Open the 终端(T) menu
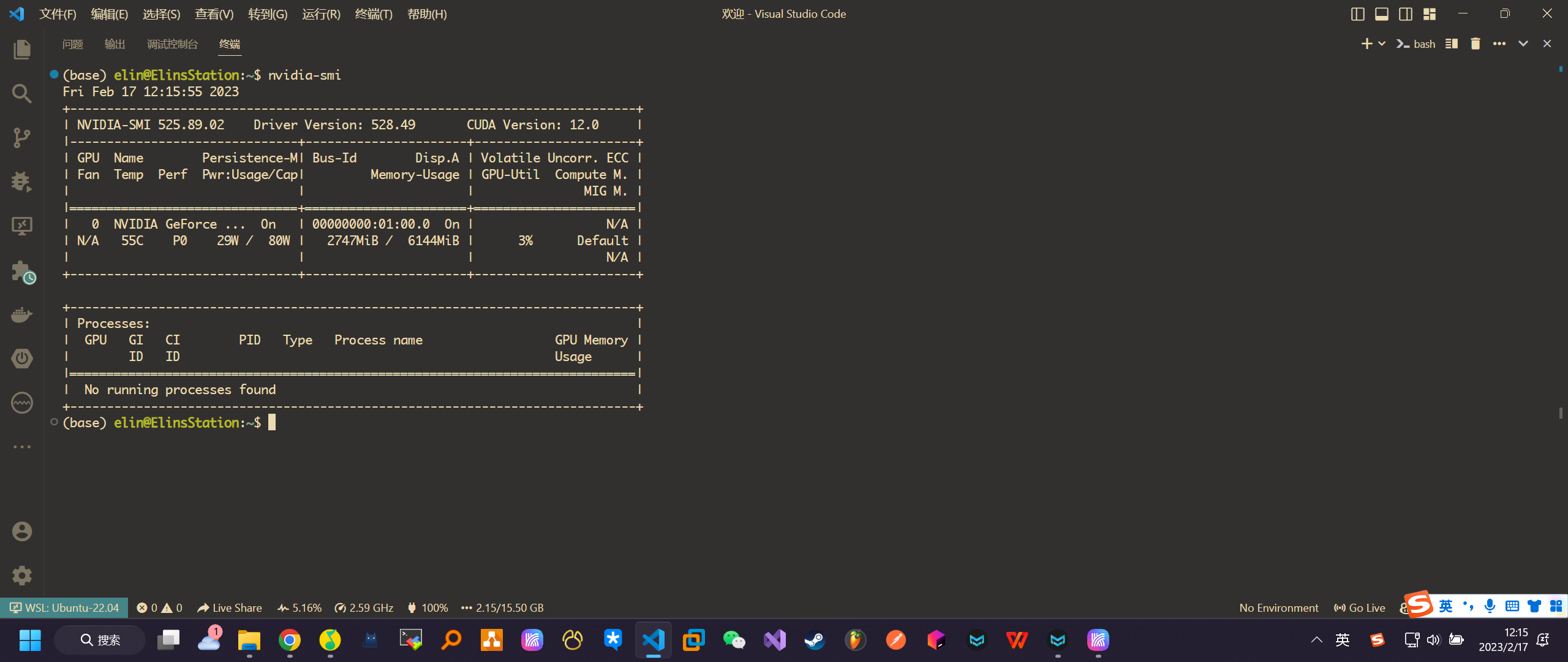This screenshot has height=662, width=1568. pos(374,13)
